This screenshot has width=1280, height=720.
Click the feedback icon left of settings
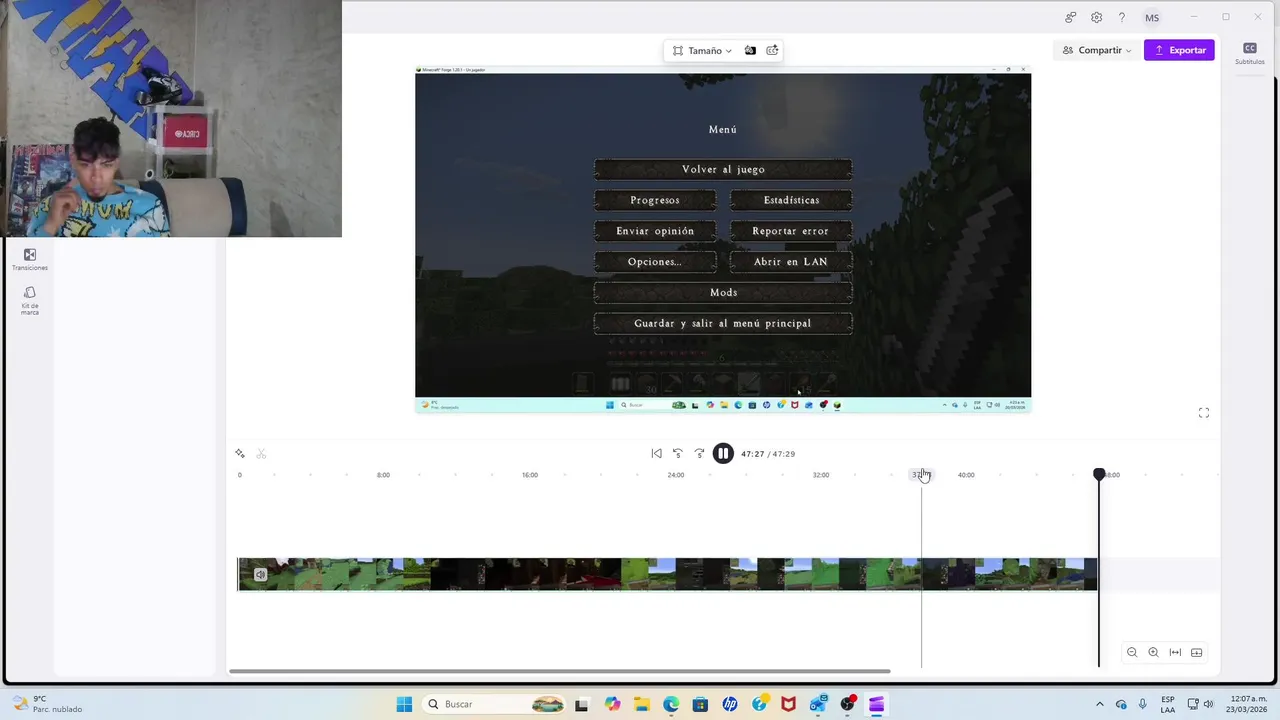[1070, 17]
